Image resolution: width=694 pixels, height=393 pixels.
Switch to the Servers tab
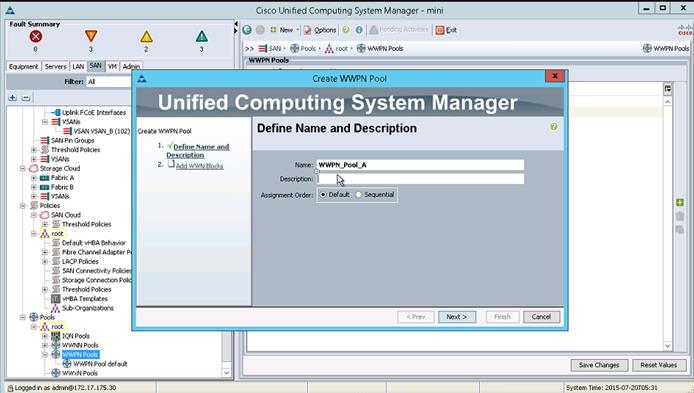tap(55, 66)
